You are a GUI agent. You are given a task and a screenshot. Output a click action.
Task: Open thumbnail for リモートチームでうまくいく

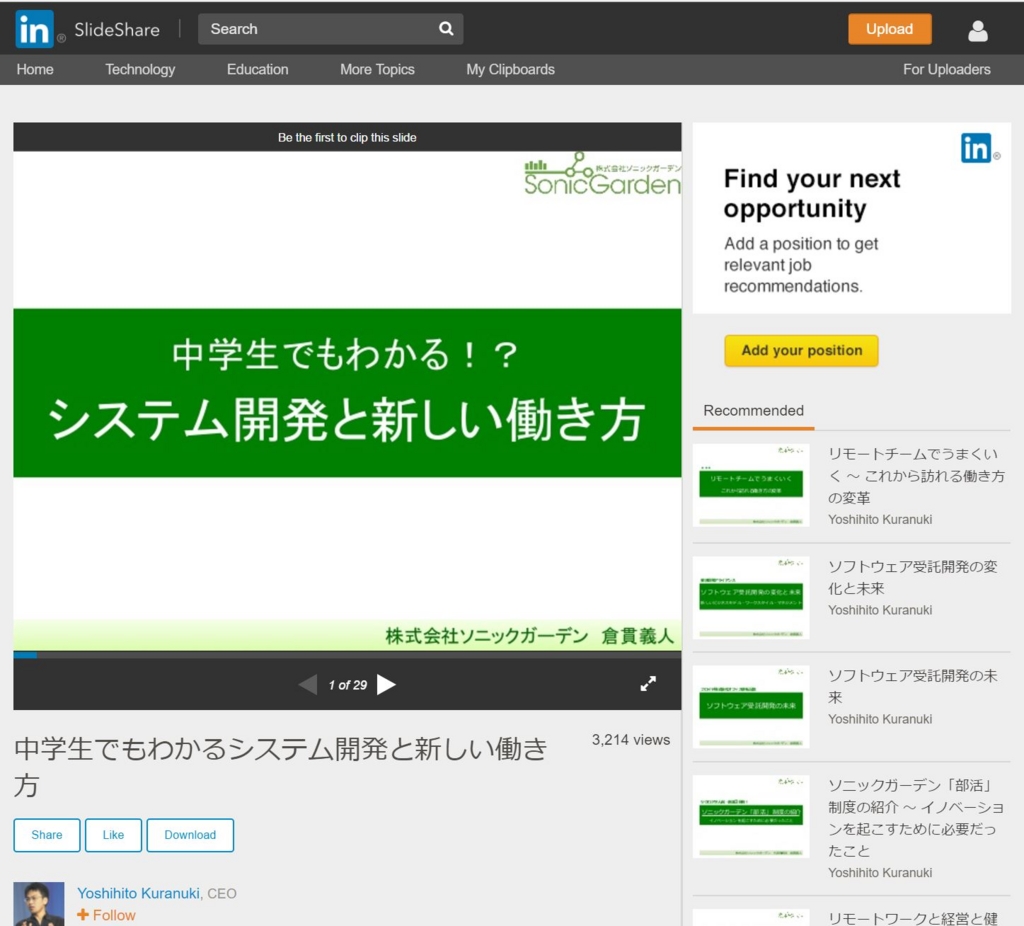(751, 485)
